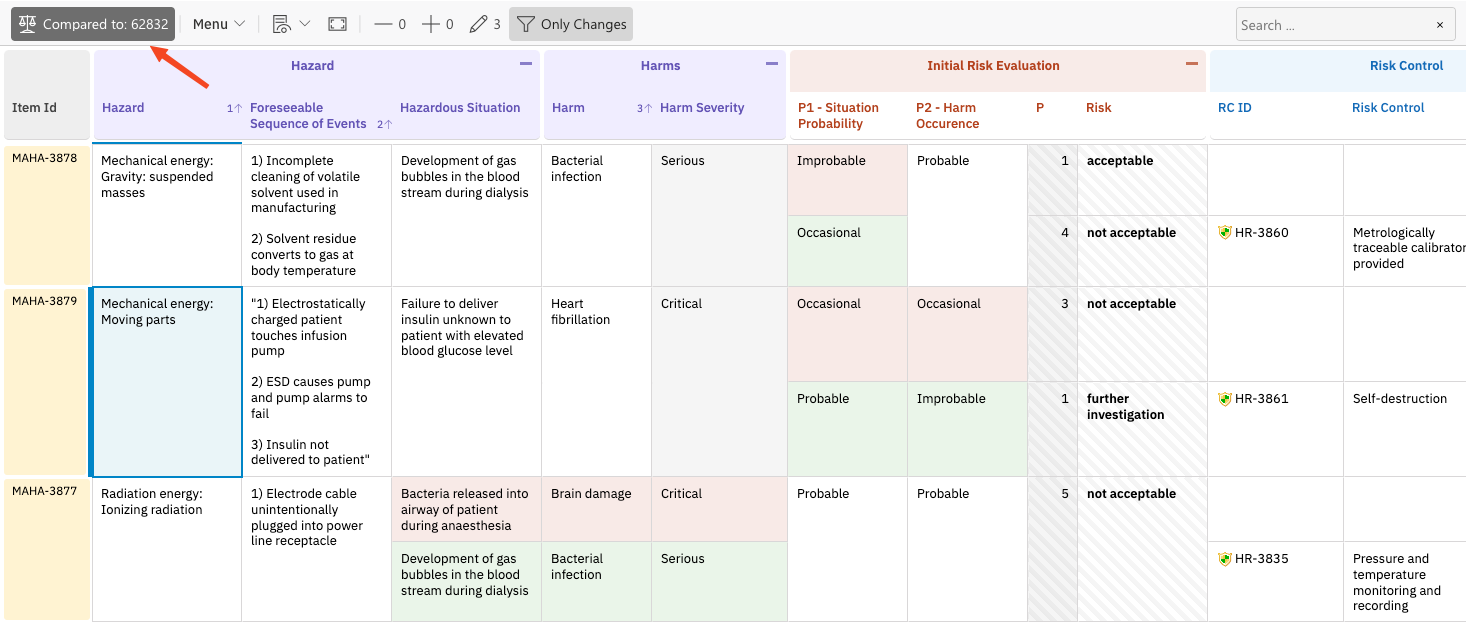
Task: Open the HR-3835 risk control link
Action: point(1261,559)
